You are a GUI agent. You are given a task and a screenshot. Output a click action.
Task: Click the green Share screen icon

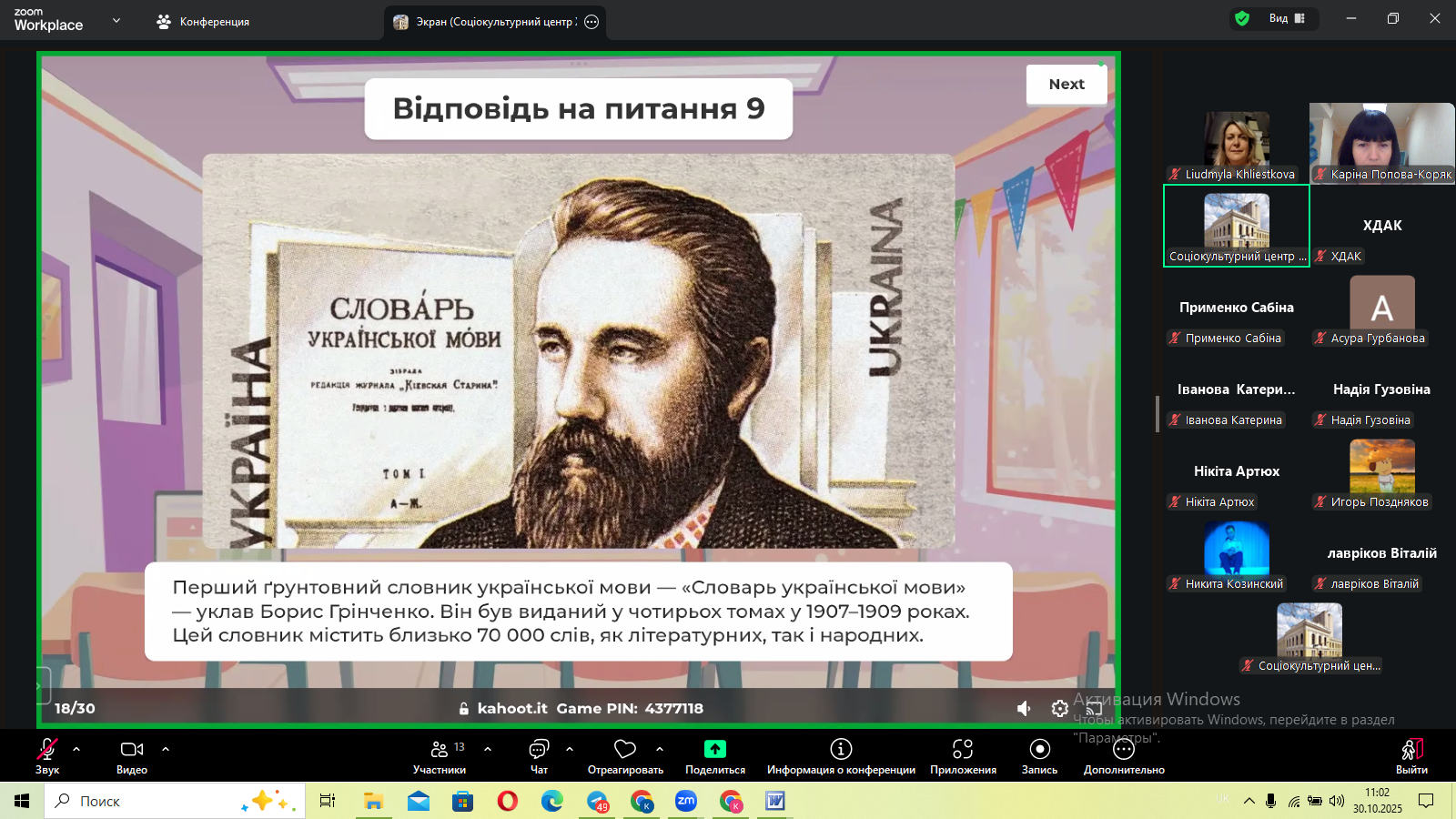click(x=715, y=749)
